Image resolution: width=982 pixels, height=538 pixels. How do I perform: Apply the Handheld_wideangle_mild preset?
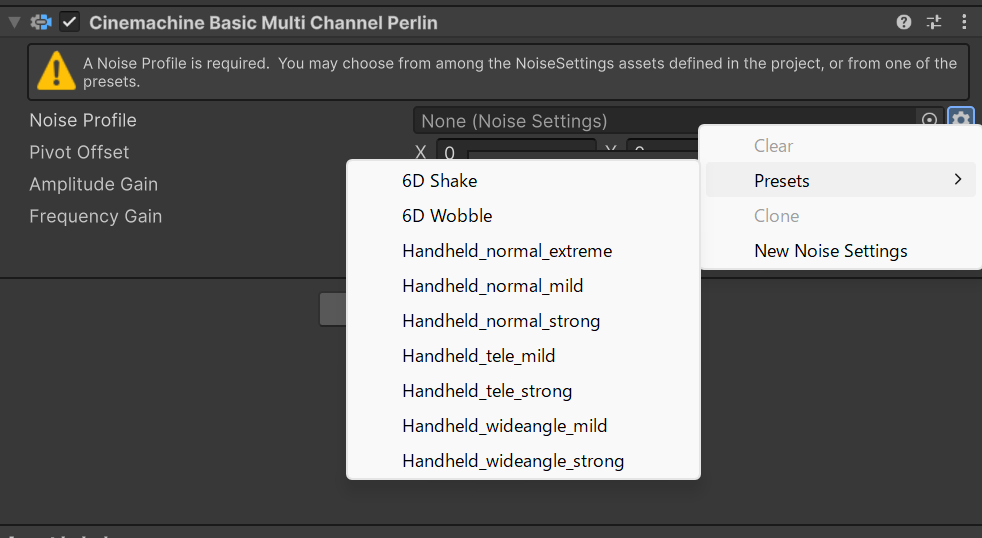[x=523, y=426]
